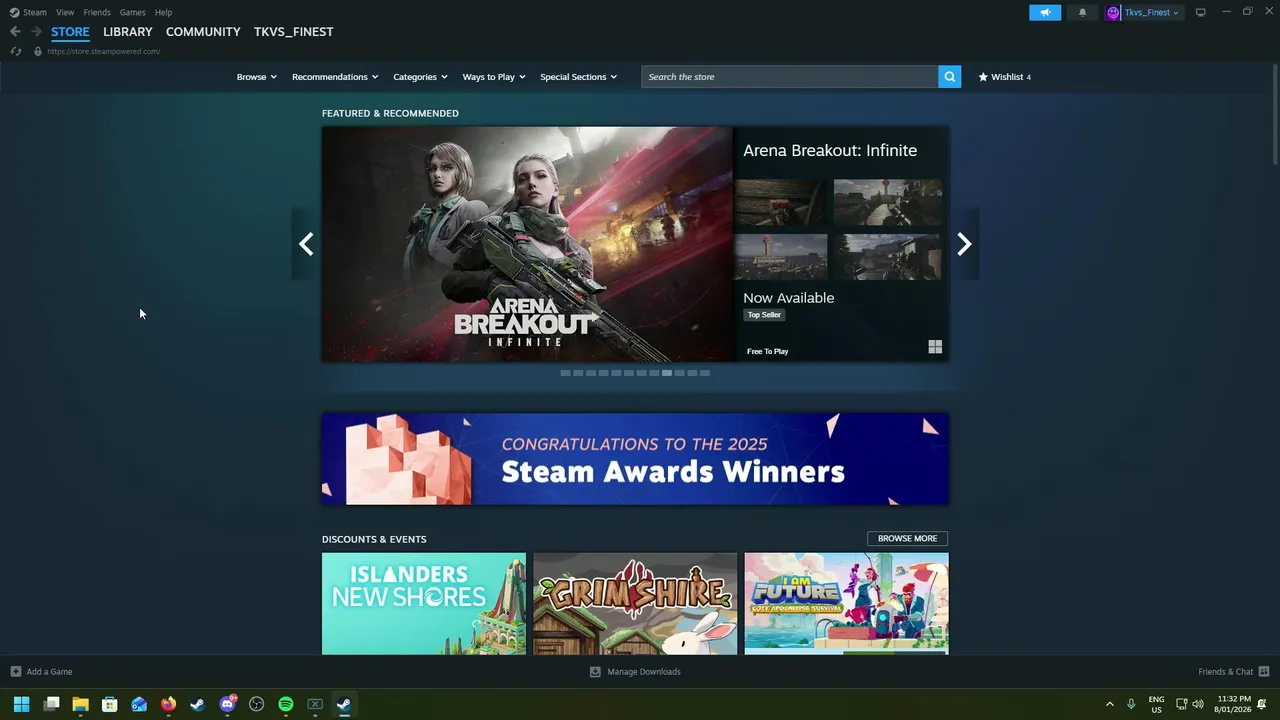Open the Grimshire event card
The height and width of the screenshot is (720, 1280).
coord(635,604)
